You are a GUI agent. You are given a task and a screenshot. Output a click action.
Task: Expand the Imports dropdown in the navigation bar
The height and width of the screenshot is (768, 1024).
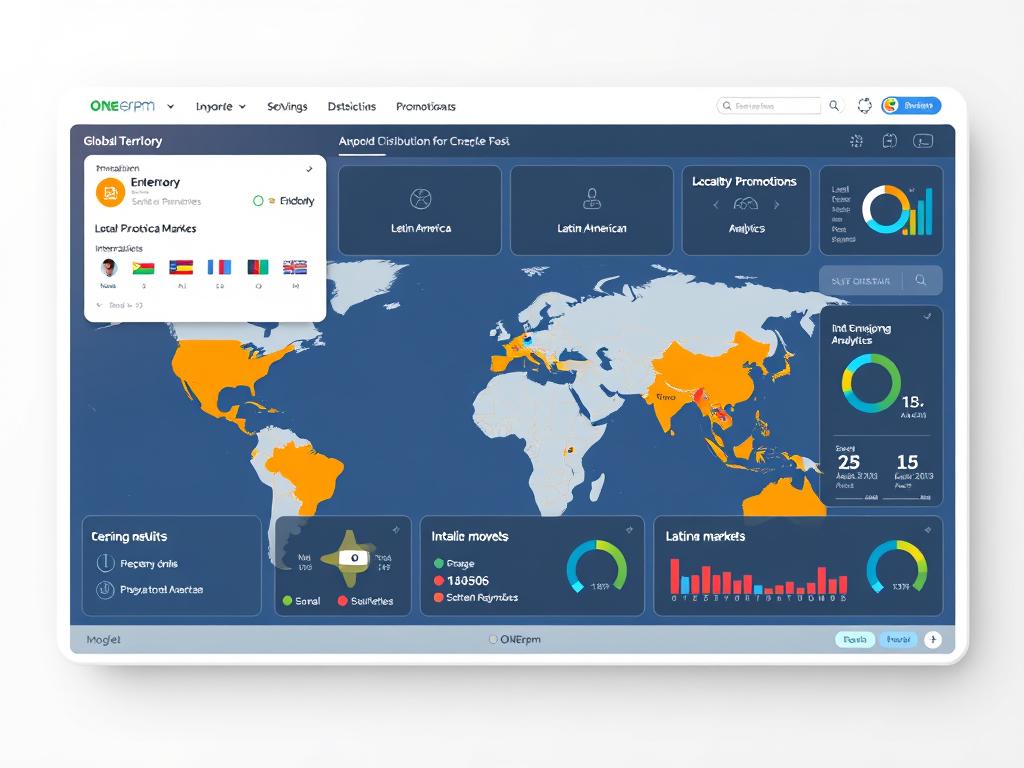coord(220,106)
